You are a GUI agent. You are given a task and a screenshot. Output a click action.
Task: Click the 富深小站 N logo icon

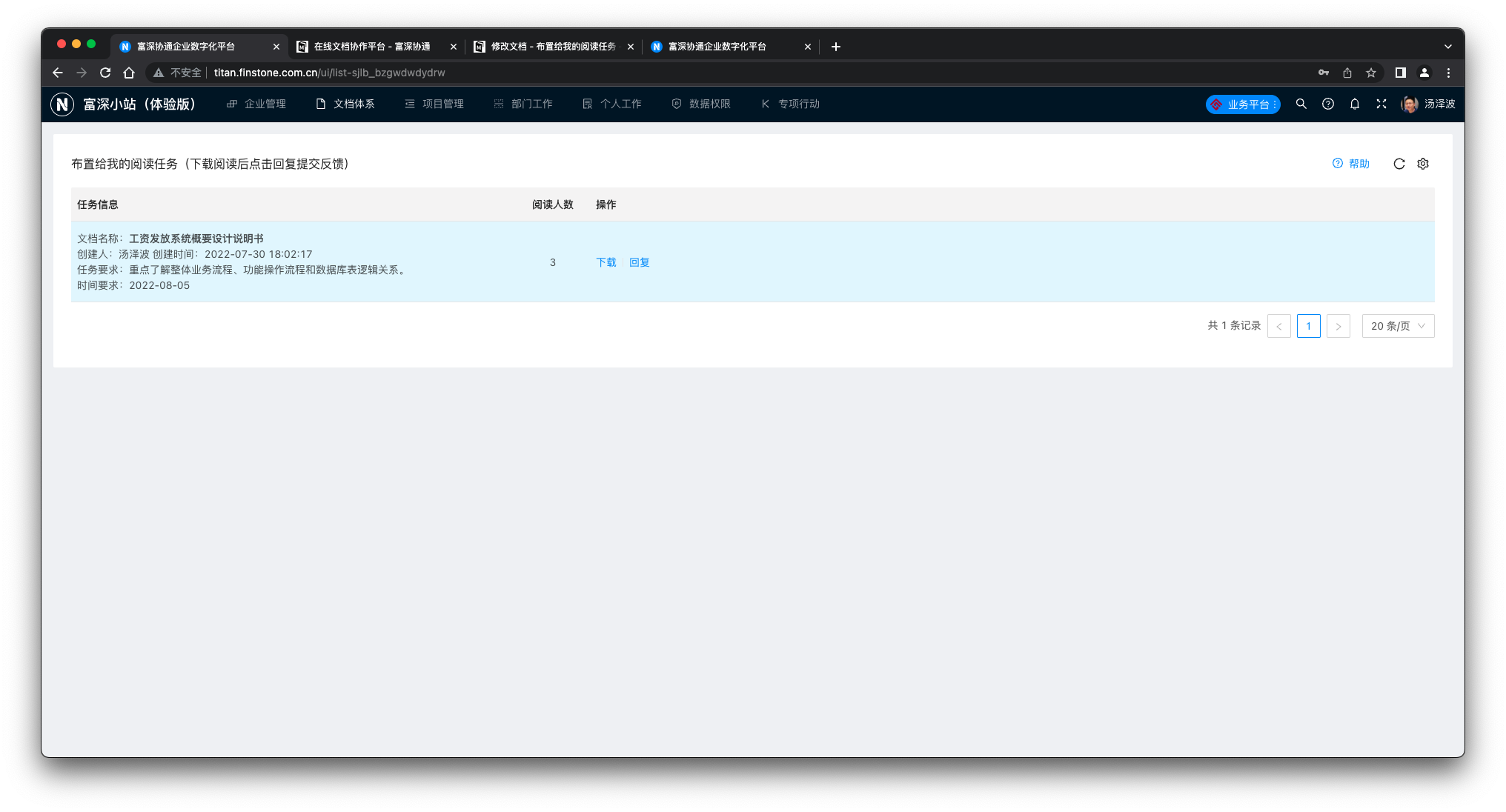click(62, 104)
